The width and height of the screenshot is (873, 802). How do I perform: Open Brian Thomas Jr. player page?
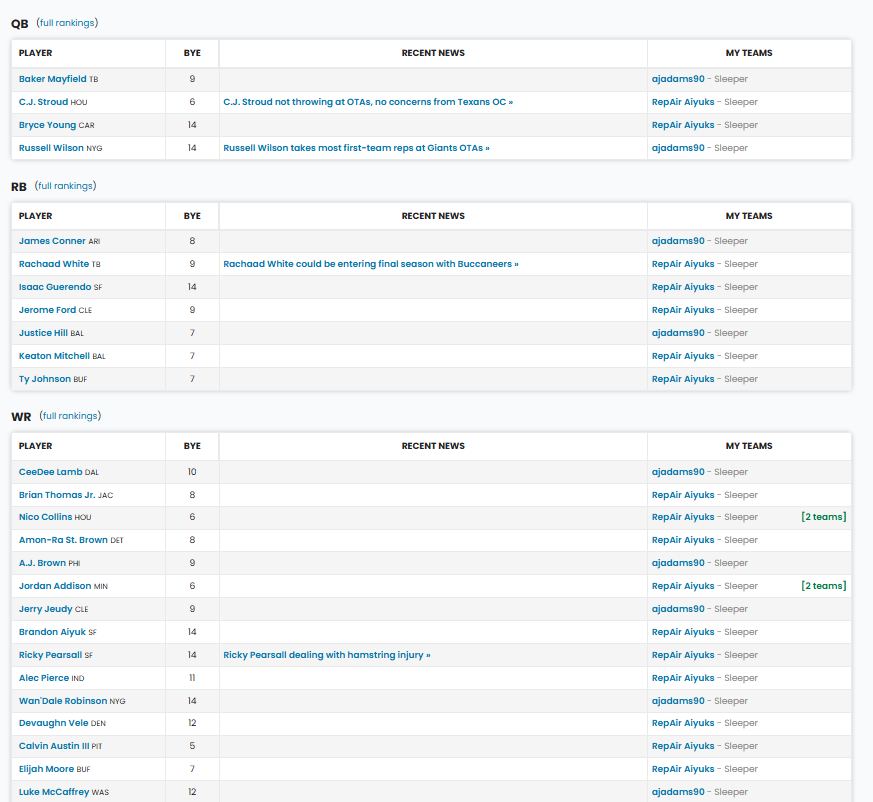[57, 495]
